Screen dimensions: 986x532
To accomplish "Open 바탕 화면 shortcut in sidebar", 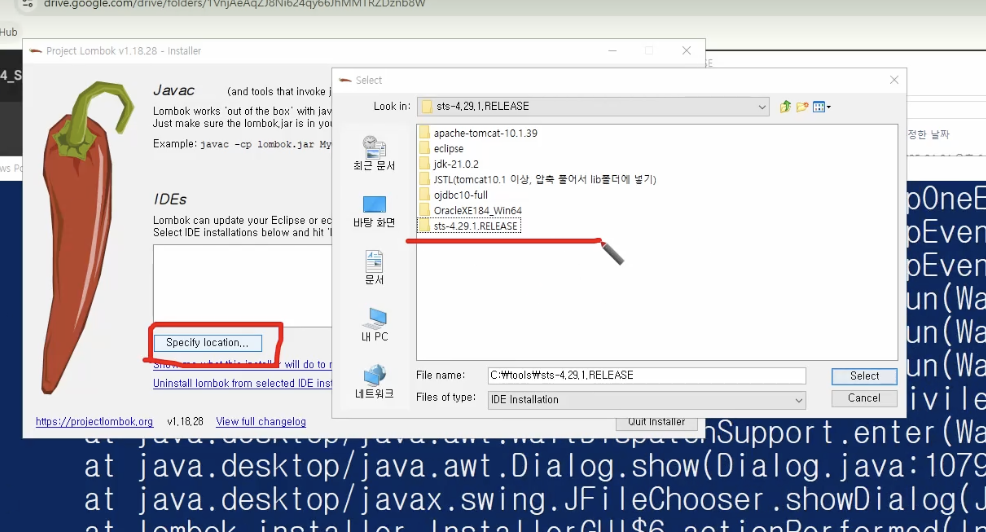I will [x=374, y=212].
